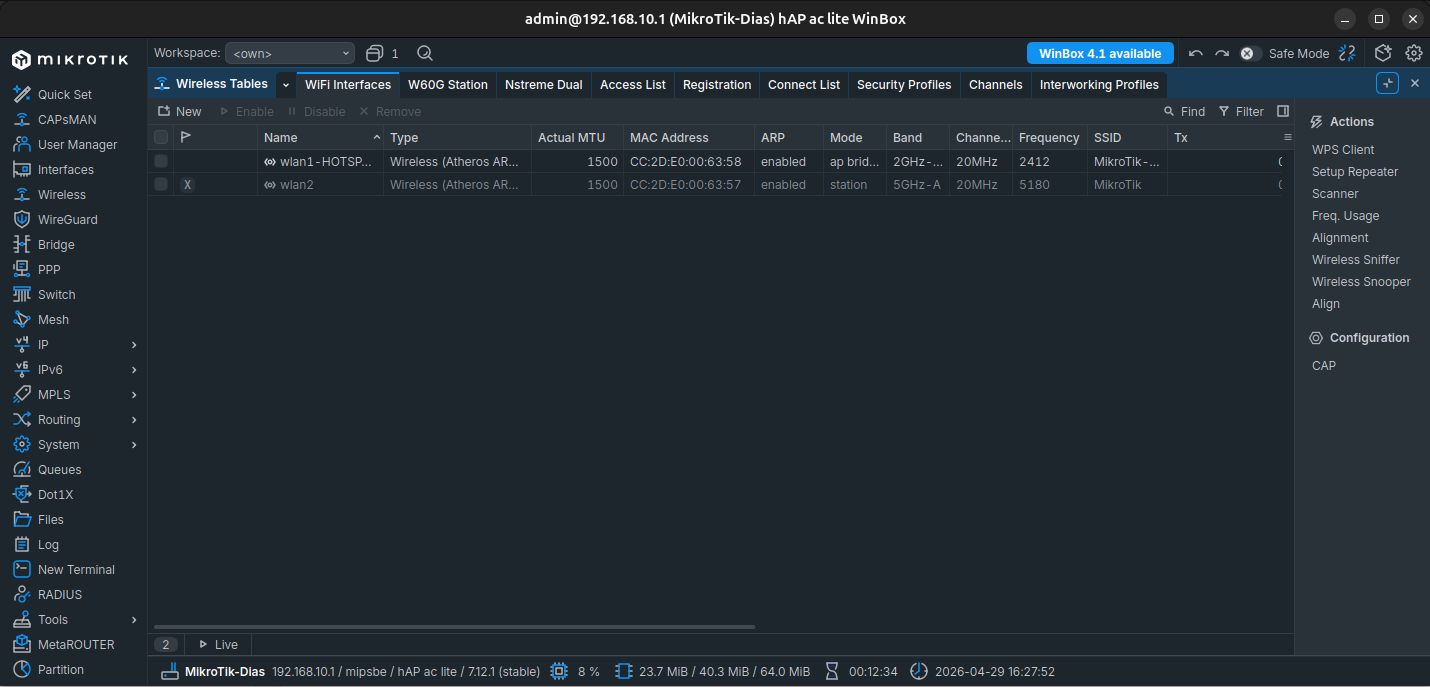Click the New button in toolbar
The width and height of the screenshot is (1430, 687).
(179, 111)
